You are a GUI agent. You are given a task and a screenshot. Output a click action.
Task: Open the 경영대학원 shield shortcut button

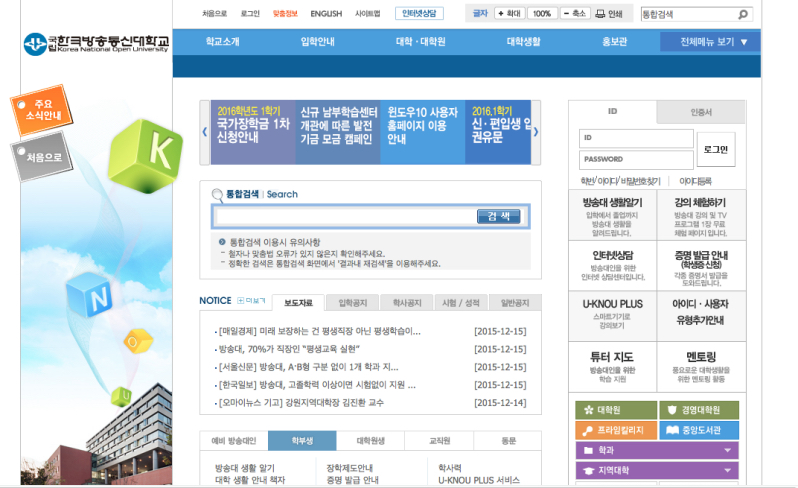pos(699,410)
